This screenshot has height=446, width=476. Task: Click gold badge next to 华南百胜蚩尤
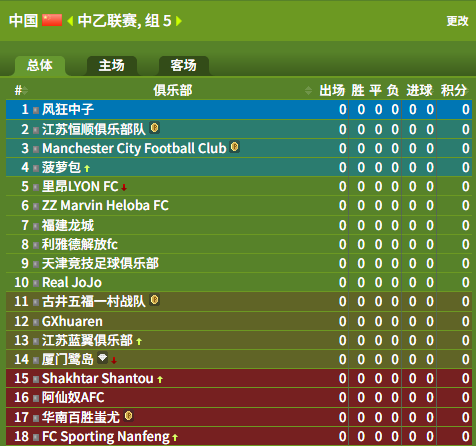pyautogui.click(x=129, y=416)
